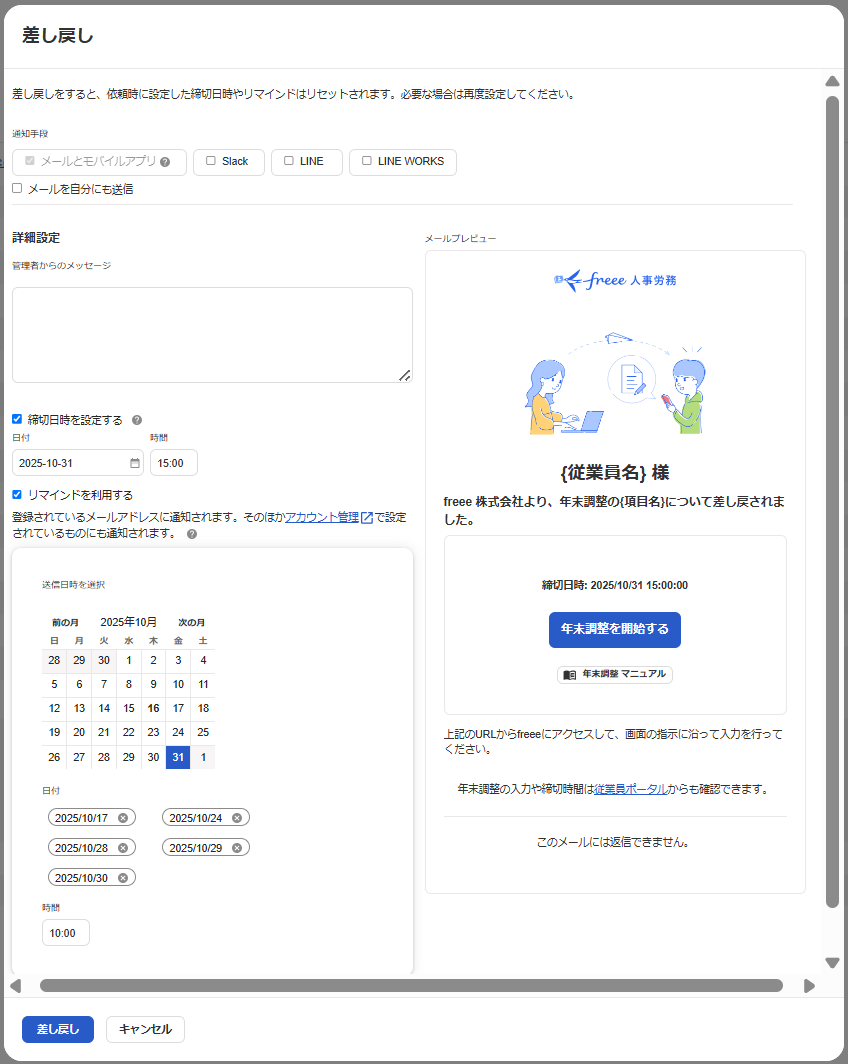Go to 次の月 in the calendar
Image resolution: width=848 pixels, height=1064 pixels.
click(x=191, y=622)
